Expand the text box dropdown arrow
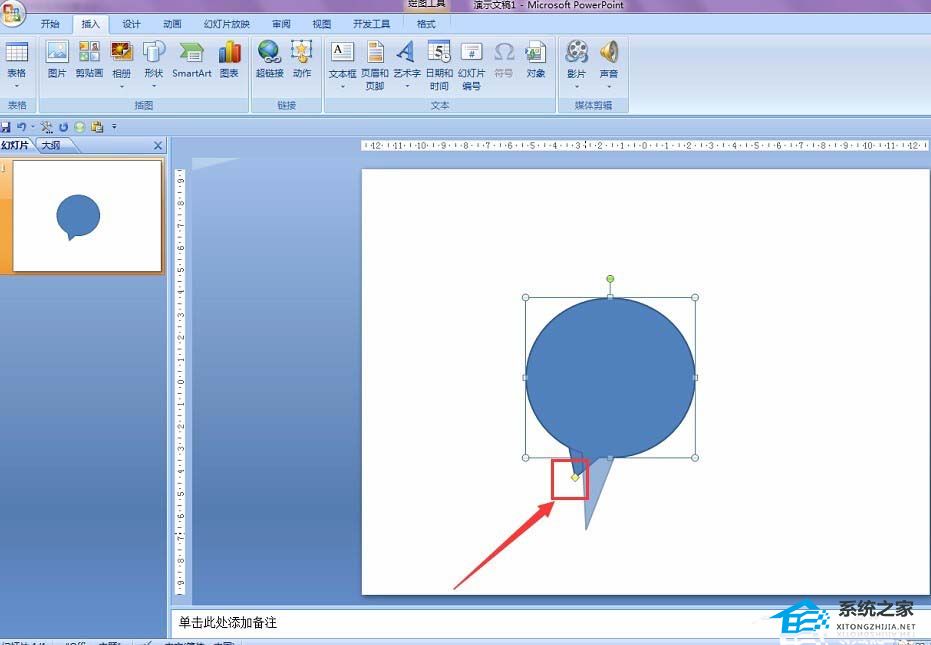This screenshot has width=931, height=645. point(343,87)
